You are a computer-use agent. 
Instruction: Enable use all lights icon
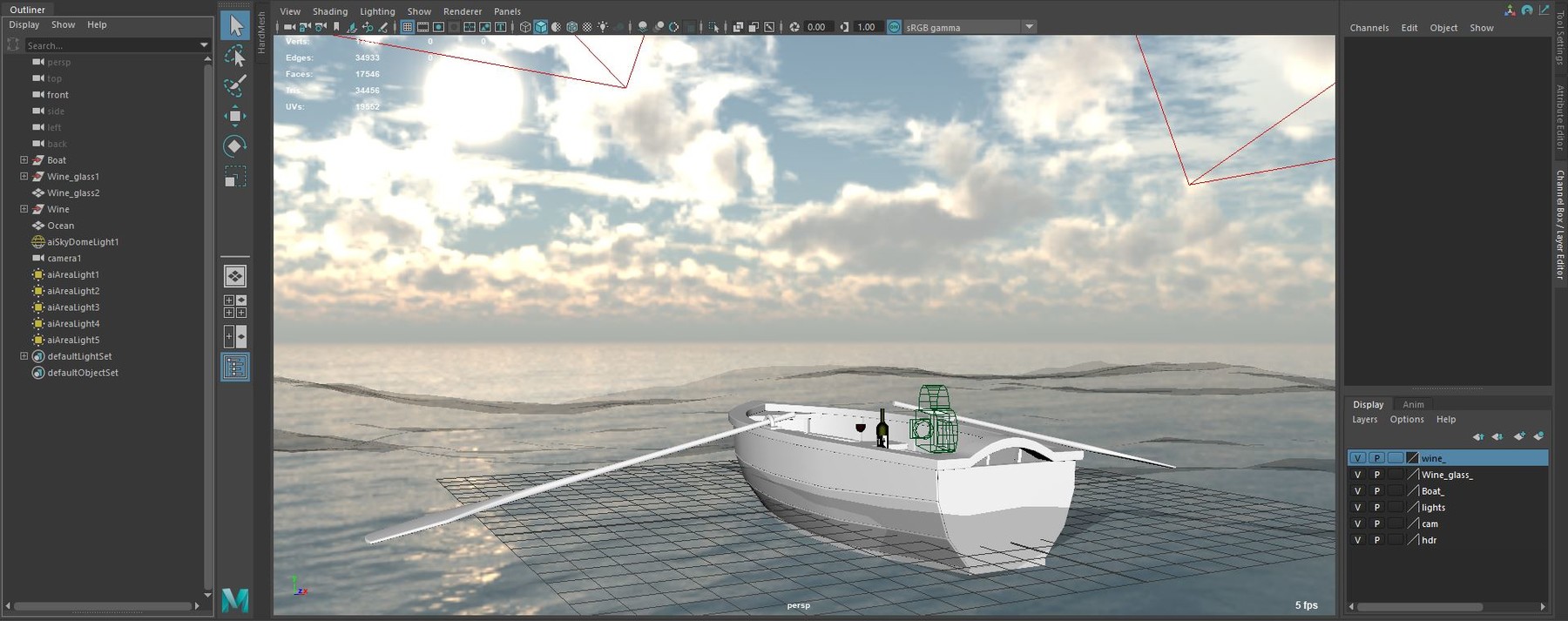pos(603,27)
